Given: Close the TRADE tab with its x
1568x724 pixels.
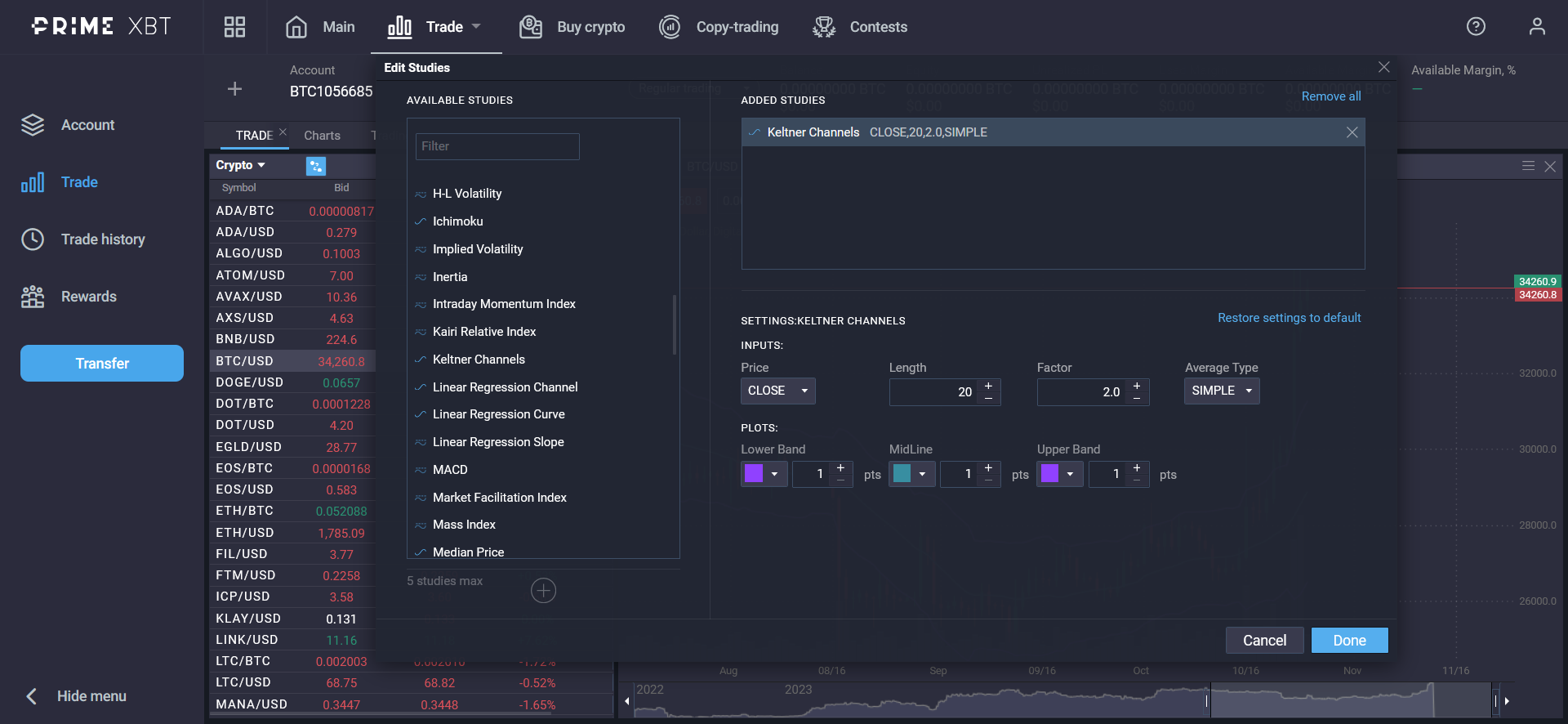Looking at the screenshot, I should (x=283, y=132).
